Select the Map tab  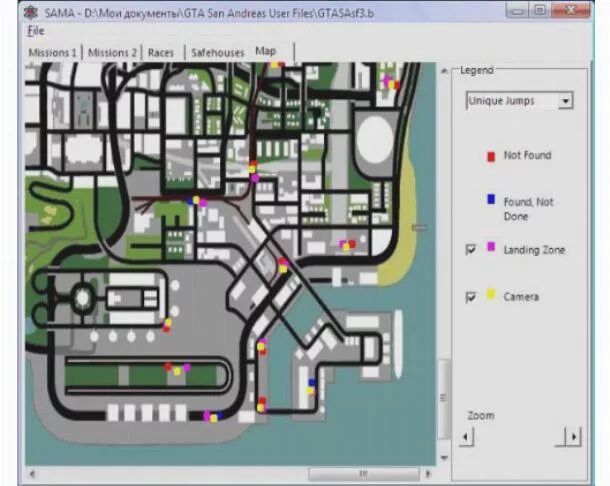coord(266,51)
